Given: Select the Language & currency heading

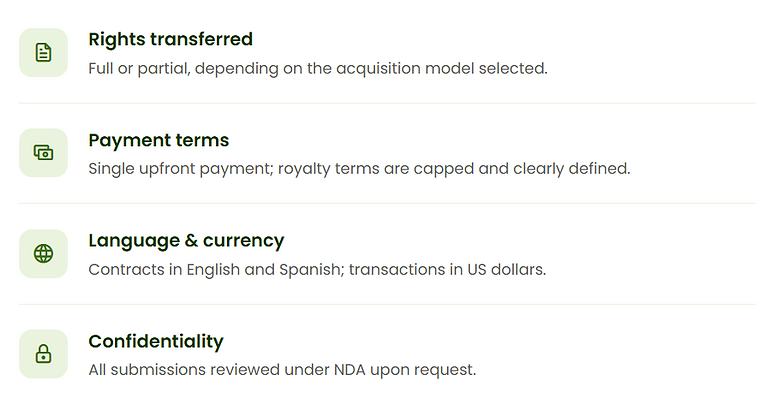Looking at the screenshot, I should (x=186, y=241).
